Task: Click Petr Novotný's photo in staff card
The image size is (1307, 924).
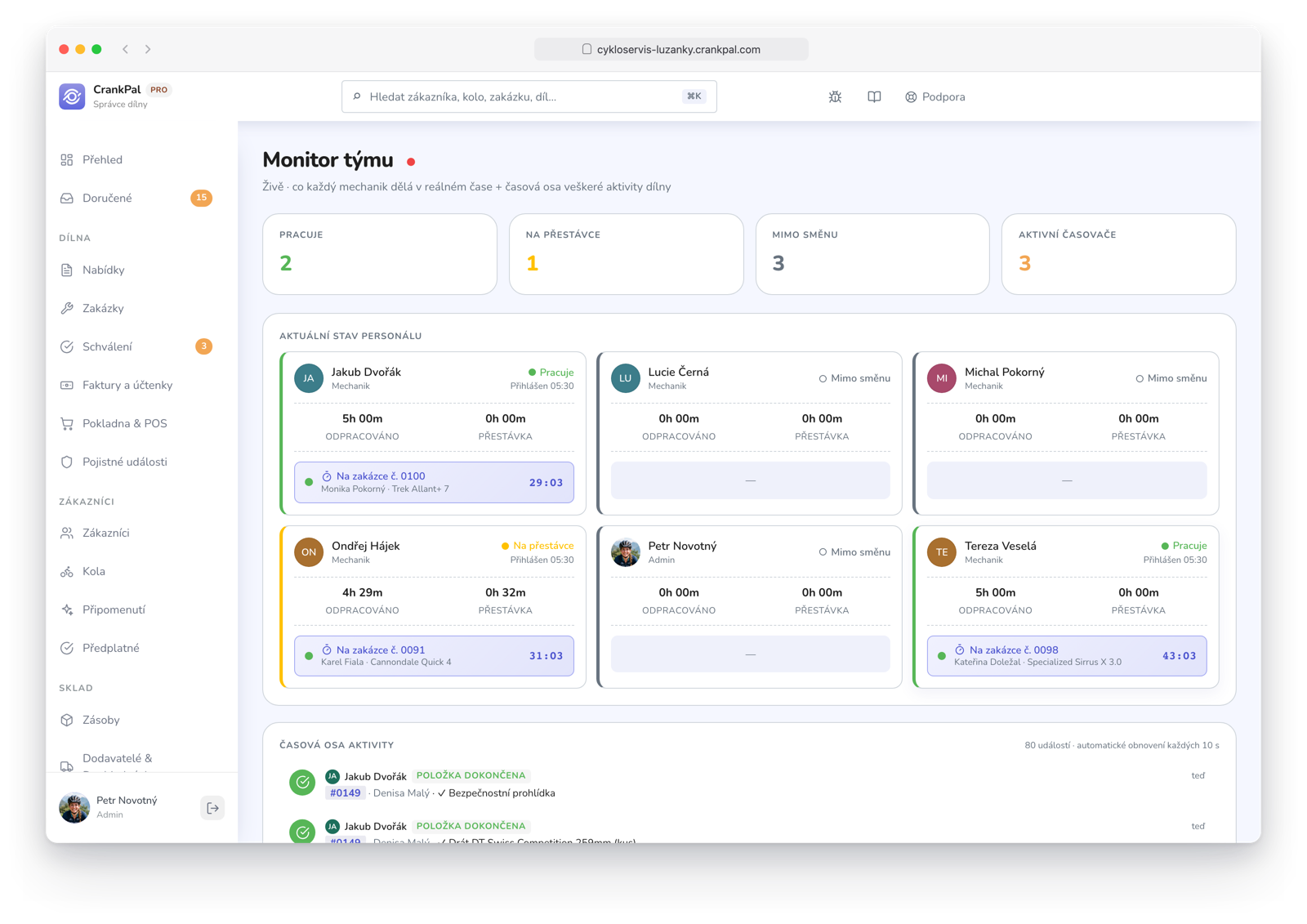Action: coord(626,552)
